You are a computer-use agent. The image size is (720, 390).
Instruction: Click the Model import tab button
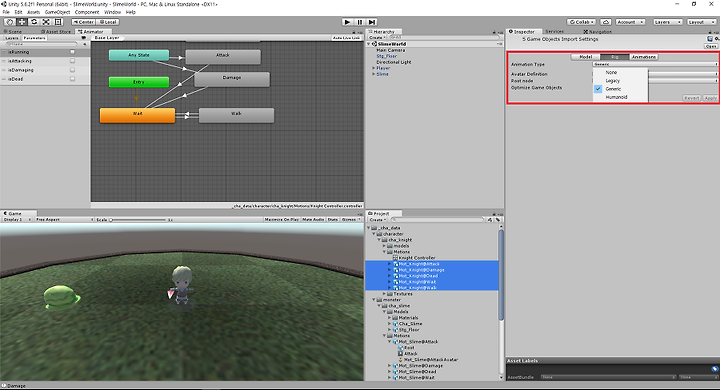tap(585, 57)
